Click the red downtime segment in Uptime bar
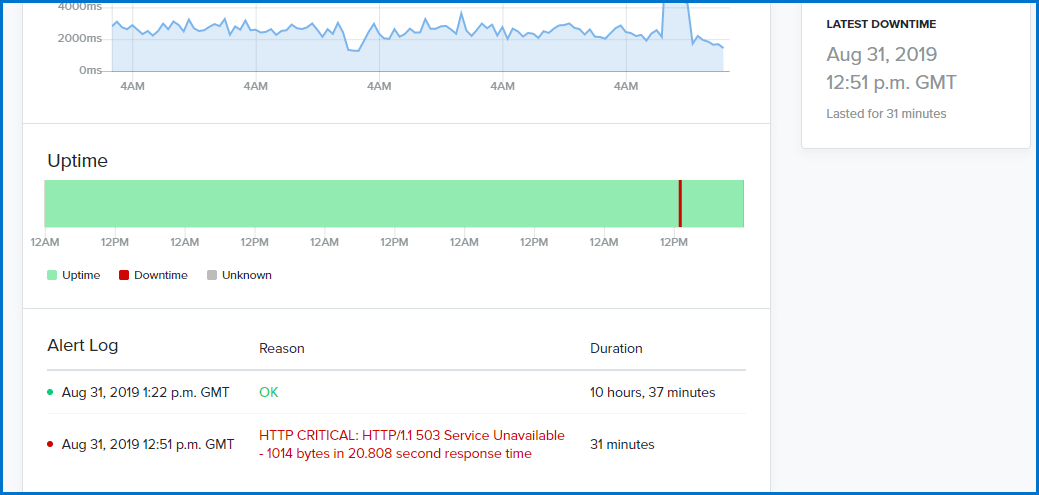Image resolution: width=1039 pixels, height=495 pixels. pyautogui.click(x=680, y=203)
